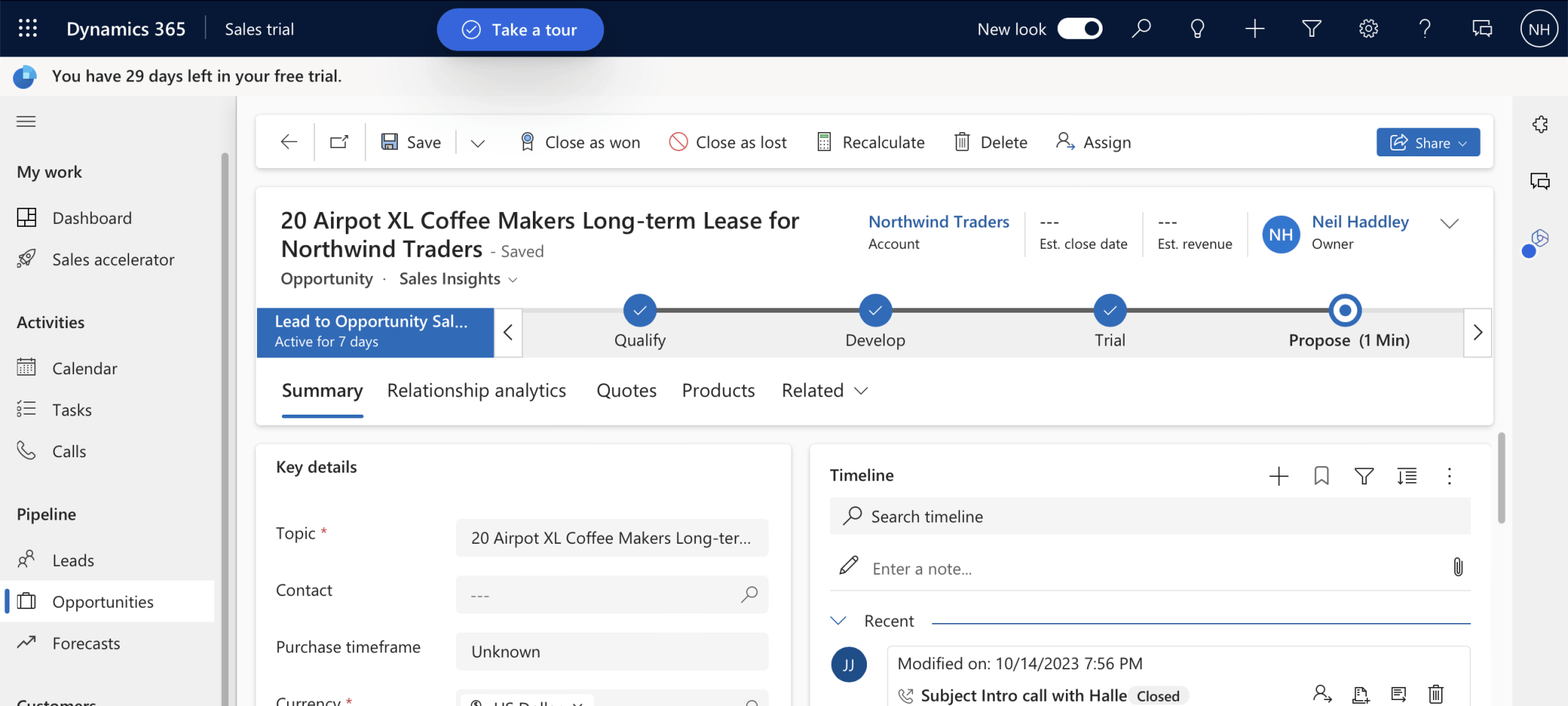
Task: Add a timeline record with plus icon
Action: (x=1278, y=476)
